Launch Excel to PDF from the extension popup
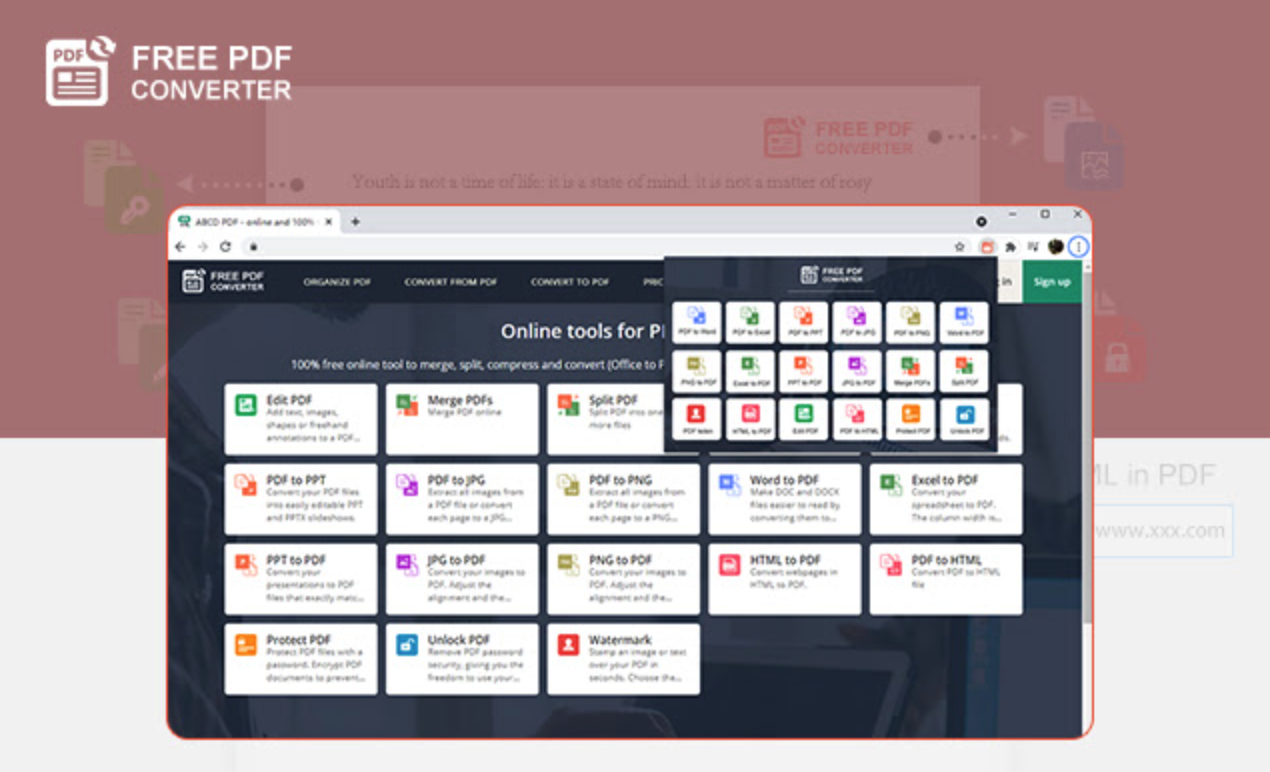 [x=750, y=370]
